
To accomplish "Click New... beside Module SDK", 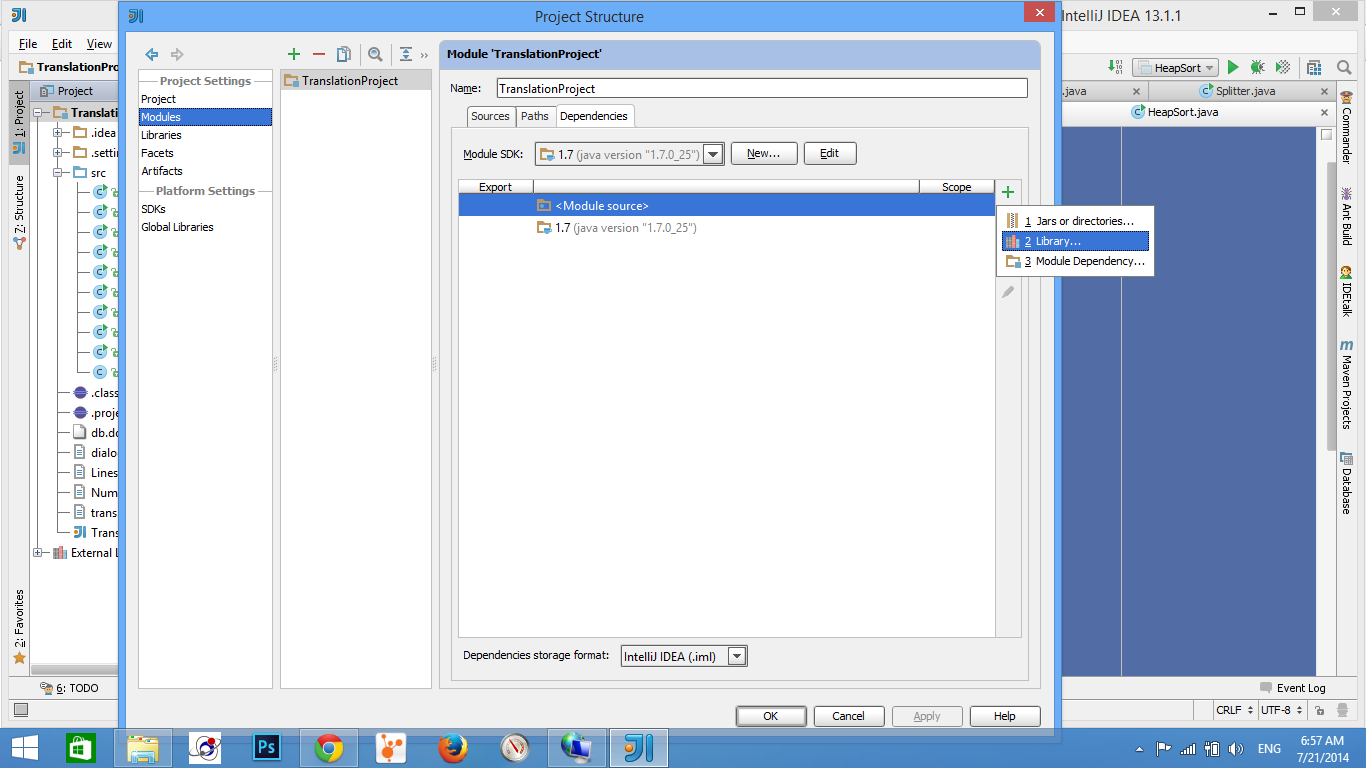I will coord(763,154).
